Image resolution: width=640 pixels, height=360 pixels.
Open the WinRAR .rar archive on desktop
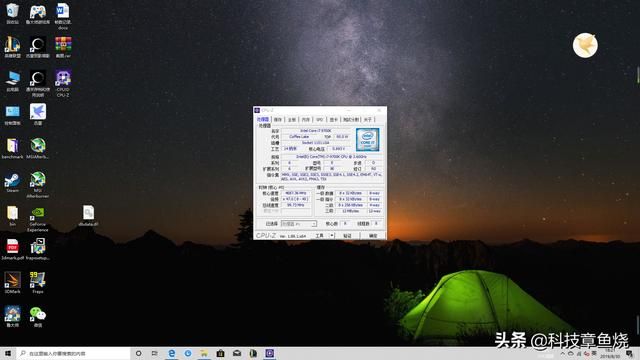(63, 47)
